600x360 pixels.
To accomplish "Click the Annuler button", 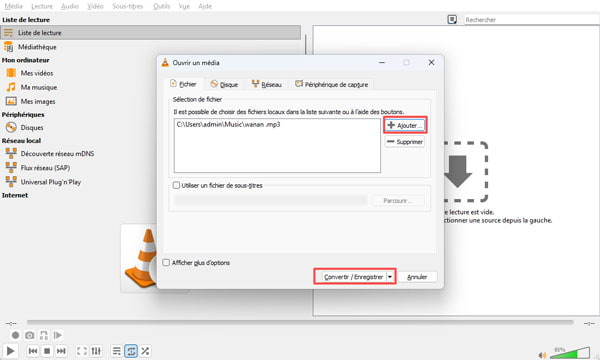I will pos(417,277).
